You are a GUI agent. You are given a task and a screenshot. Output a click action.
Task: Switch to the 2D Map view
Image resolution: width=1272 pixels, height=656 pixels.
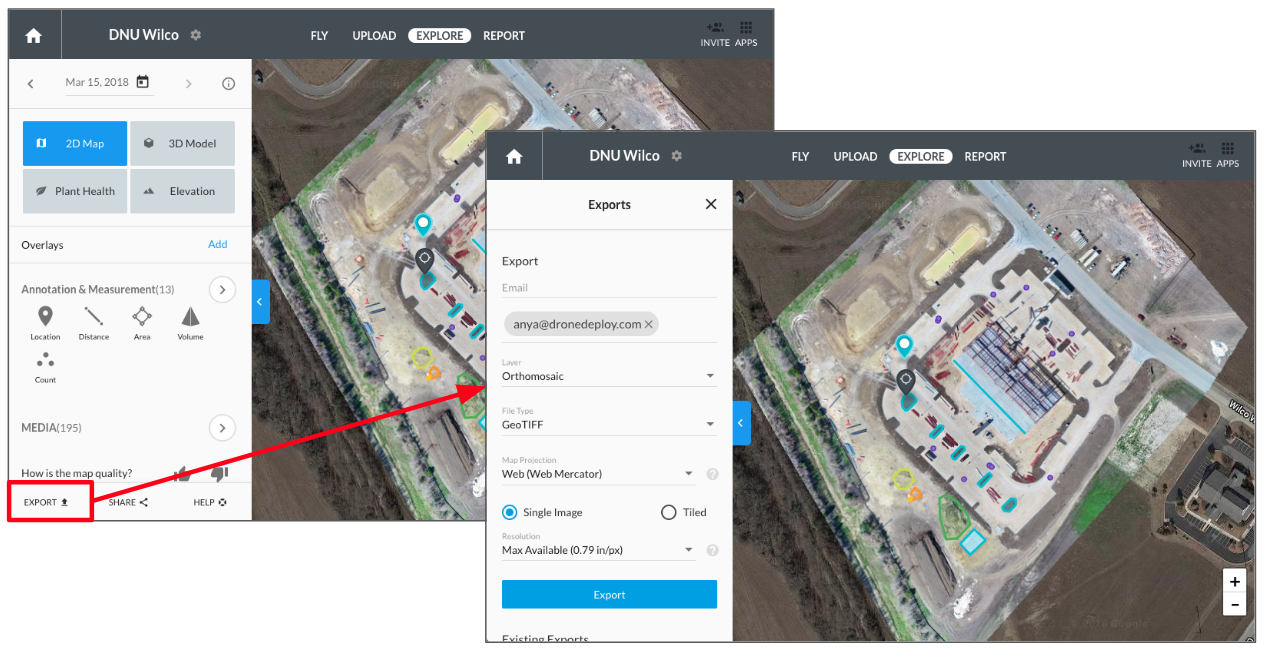pos(75,144)
